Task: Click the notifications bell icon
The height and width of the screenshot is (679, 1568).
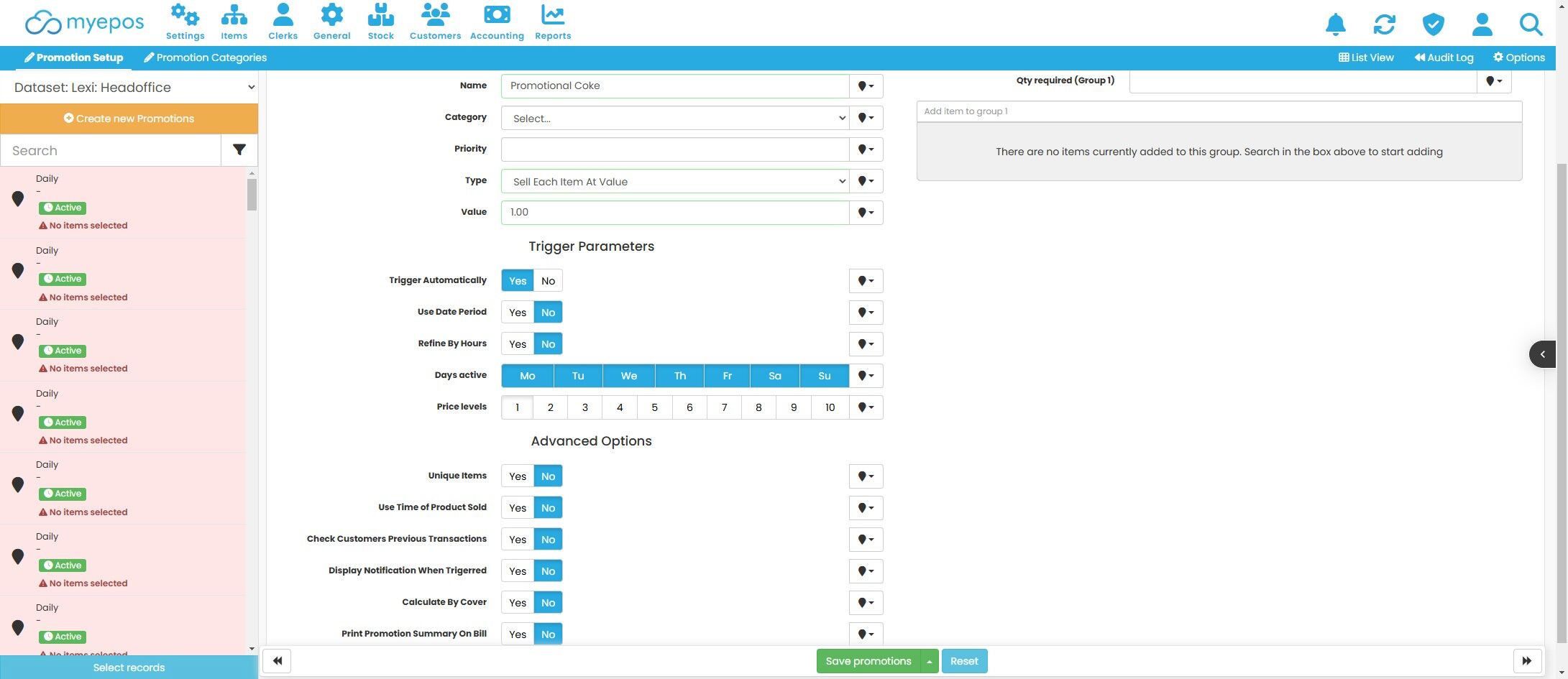Action: click(x=1335, y=24)
